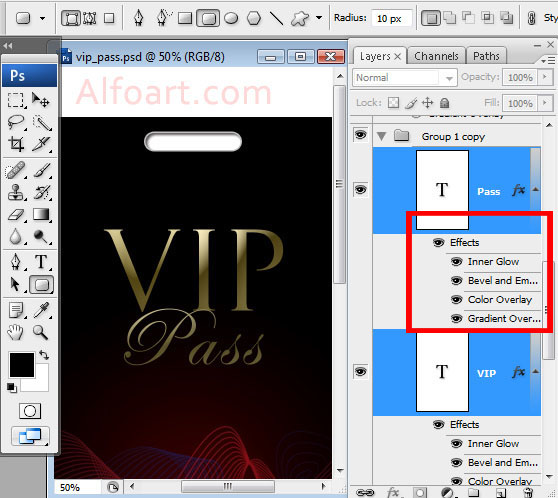558x498 pixels.
Task: Hide Inner Glow effect on Pass layer
Action: click(x=457, y=262)
